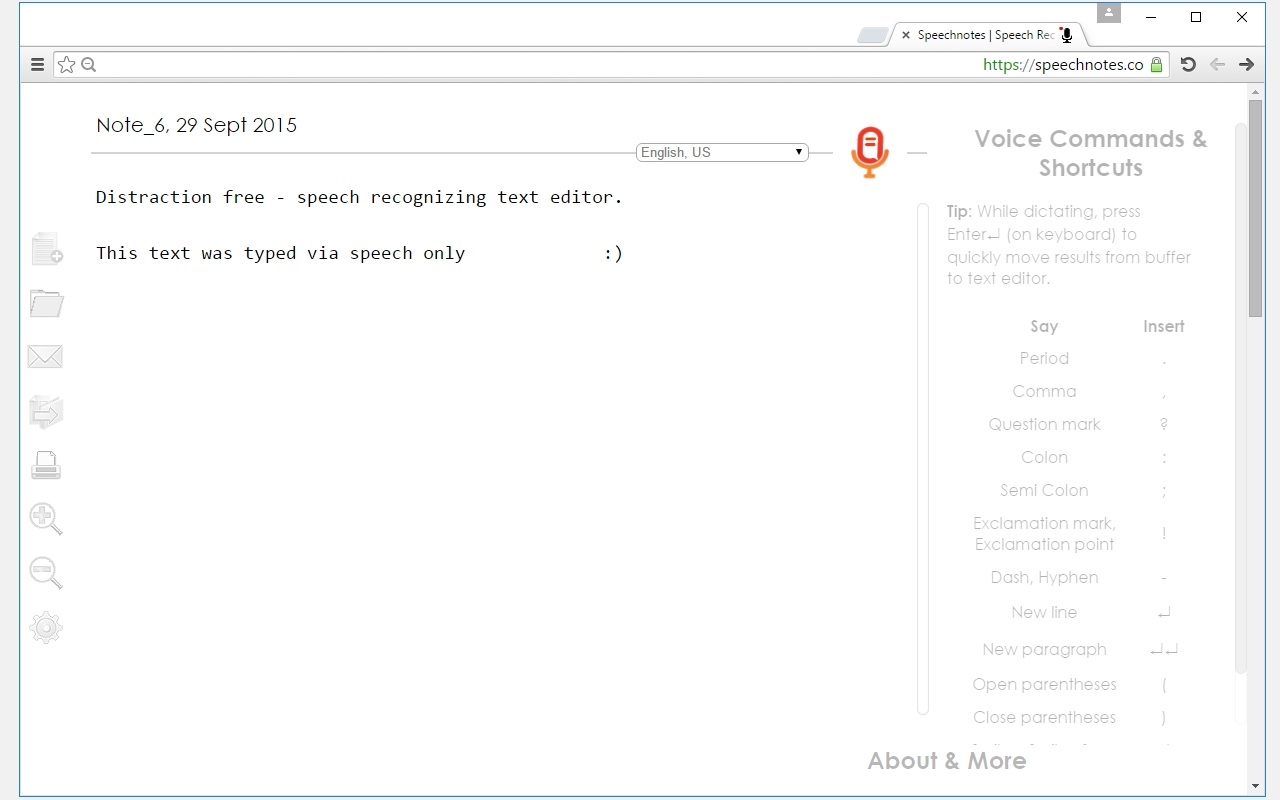Go forward with browser arrow

click(1246, 65)
